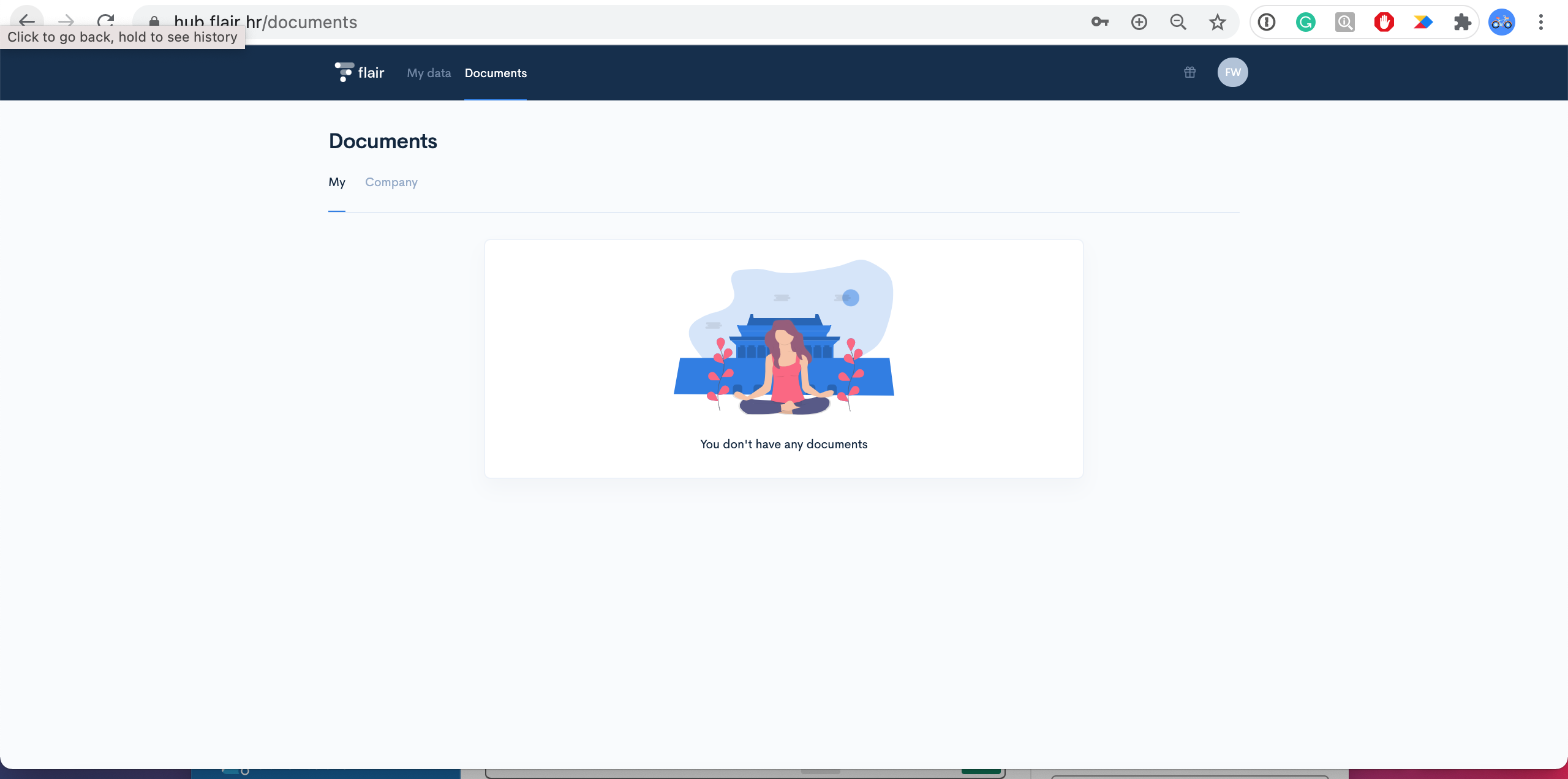Click the flair logo in the navbar
This screenshot has height=779, width=1568.
click(359, 72)
